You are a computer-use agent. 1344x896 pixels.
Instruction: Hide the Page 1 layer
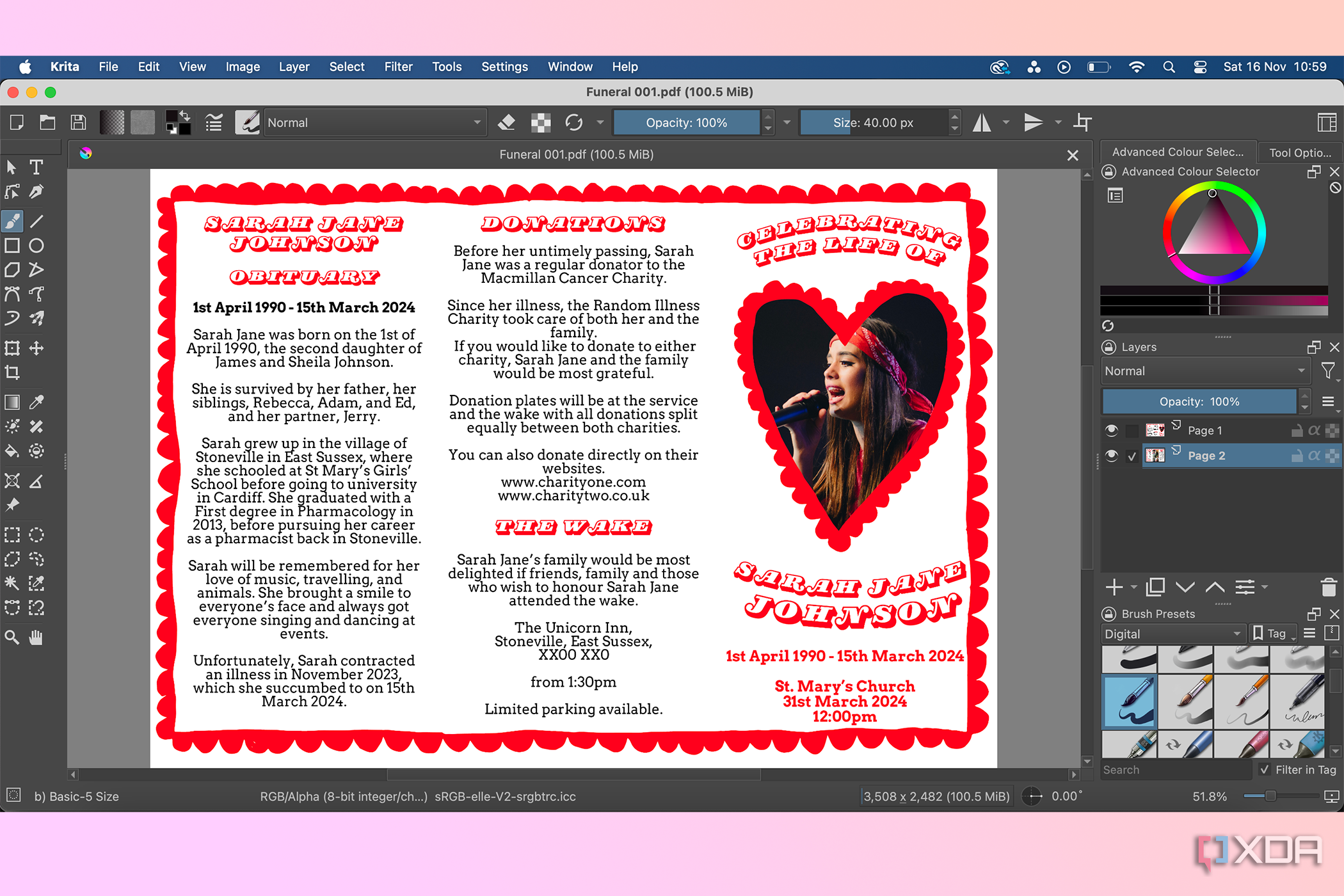[x=1112, y=431]
